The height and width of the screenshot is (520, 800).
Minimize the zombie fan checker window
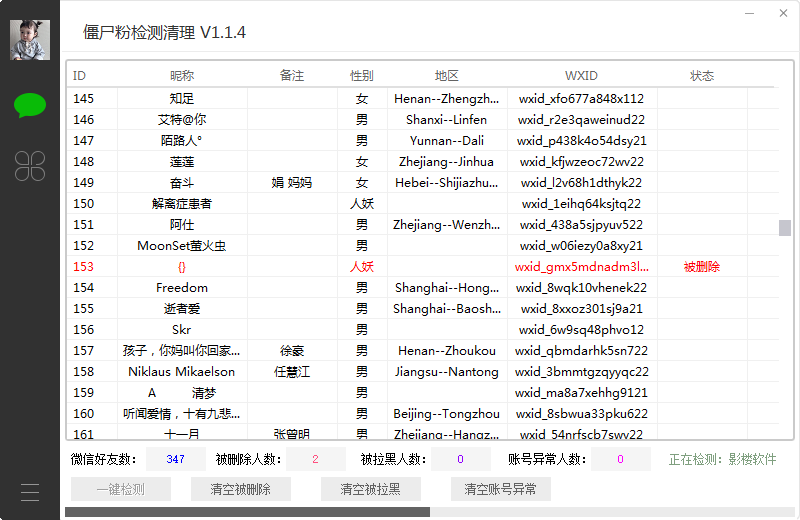coord(751,15)
